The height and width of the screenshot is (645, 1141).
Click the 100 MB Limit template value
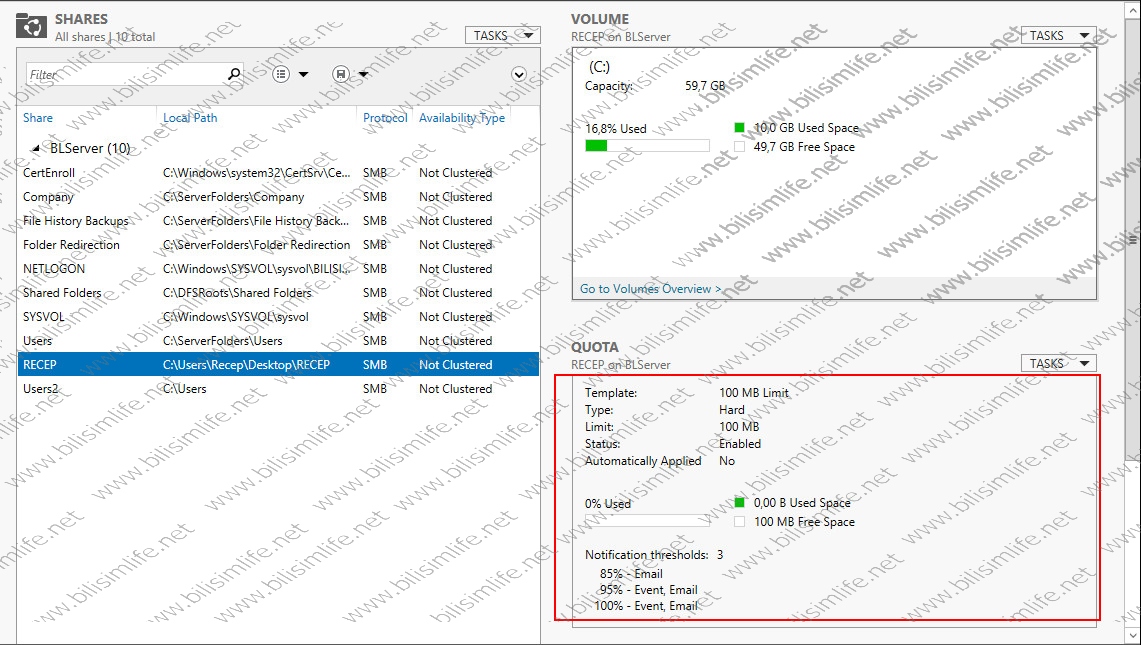coord(754,393)
